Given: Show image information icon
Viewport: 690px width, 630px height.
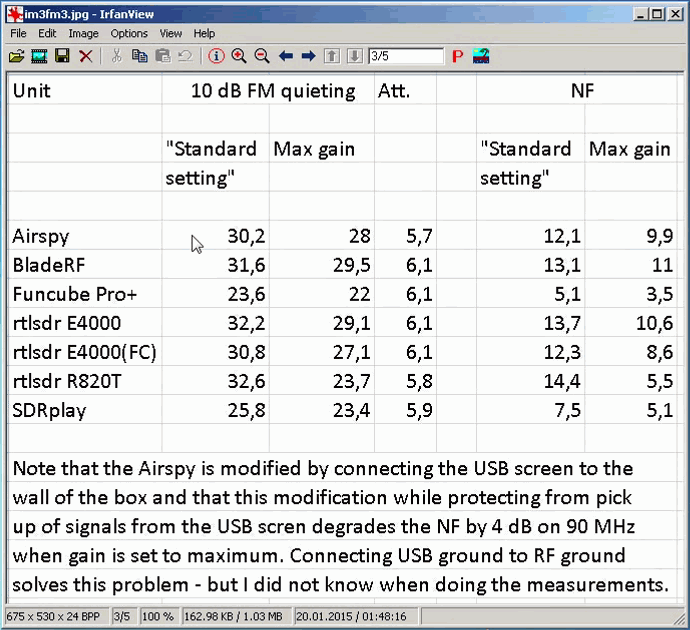Looking at the screenshot, I should click(x=217, y=56).
